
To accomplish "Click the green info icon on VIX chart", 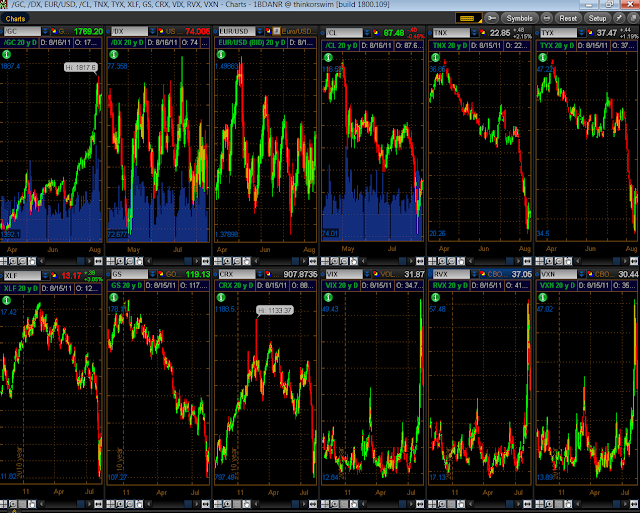I will 328,297.
